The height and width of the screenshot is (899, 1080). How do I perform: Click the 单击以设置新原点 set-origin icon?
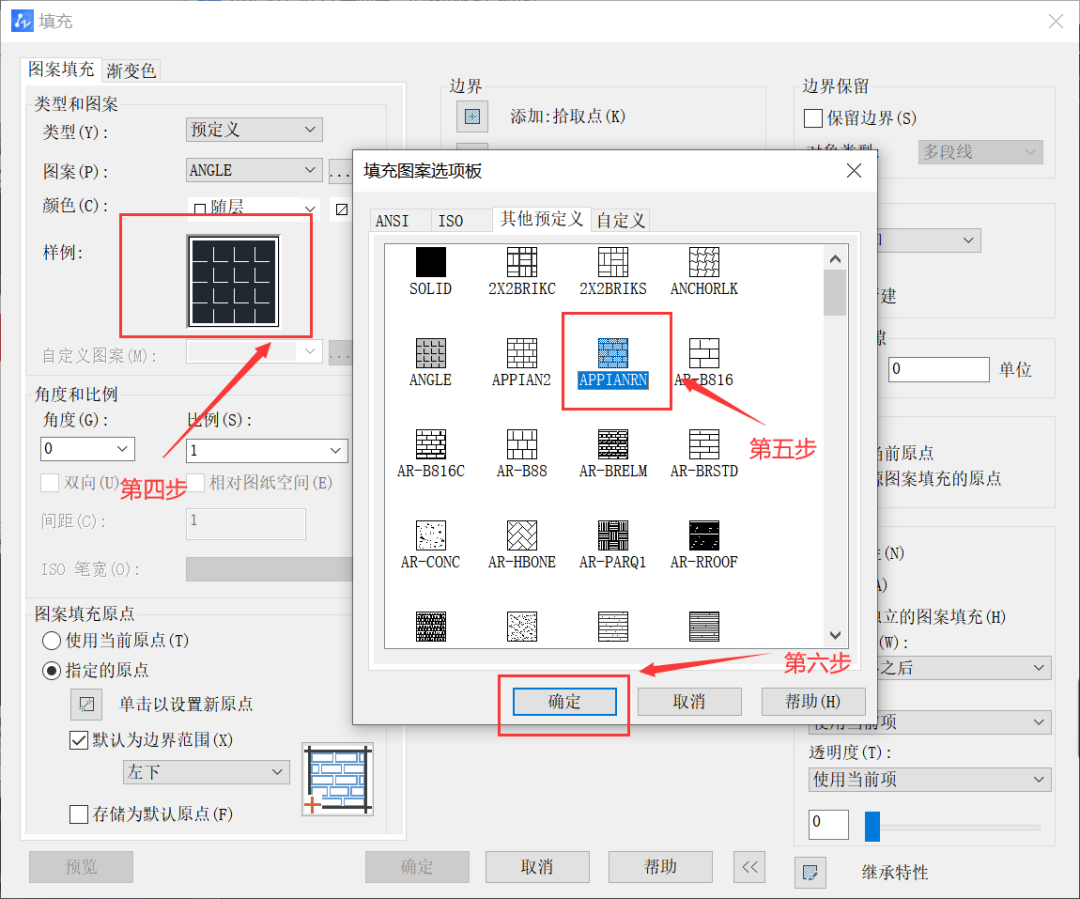tap(86, 704)
